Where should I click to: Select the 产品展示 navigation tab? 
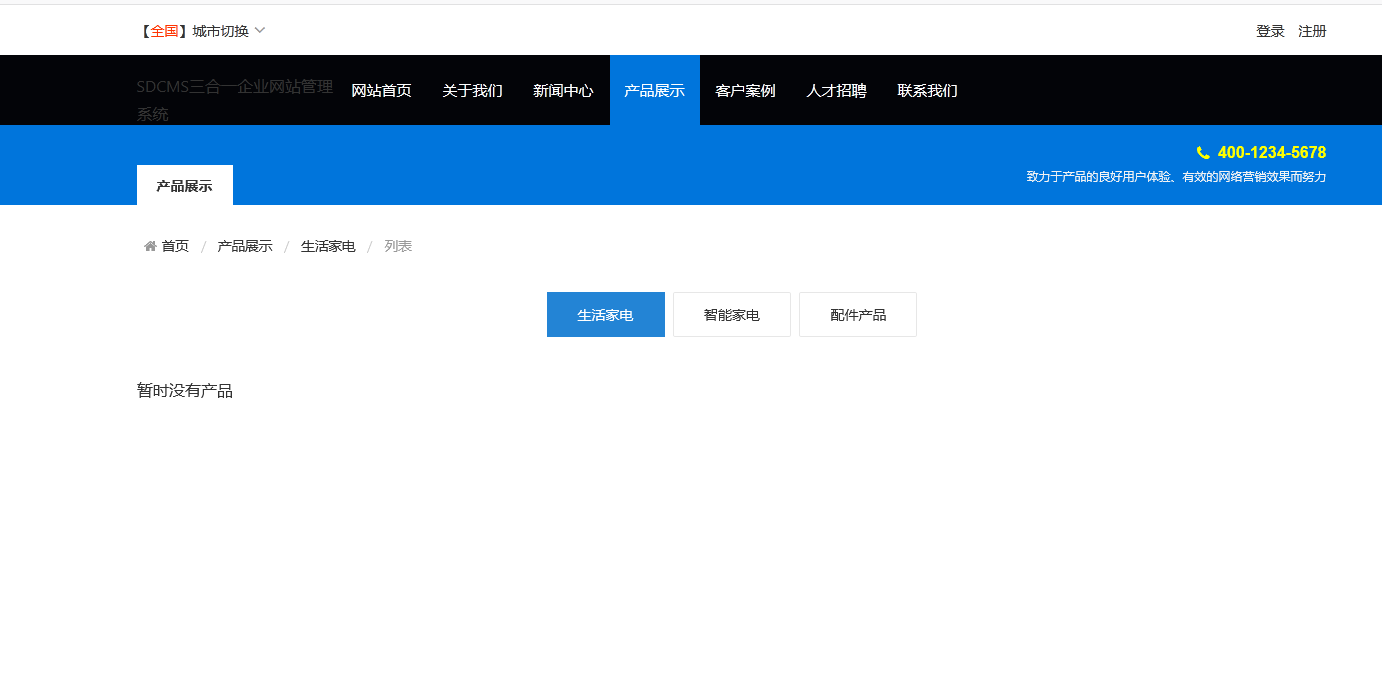point(654,90)
